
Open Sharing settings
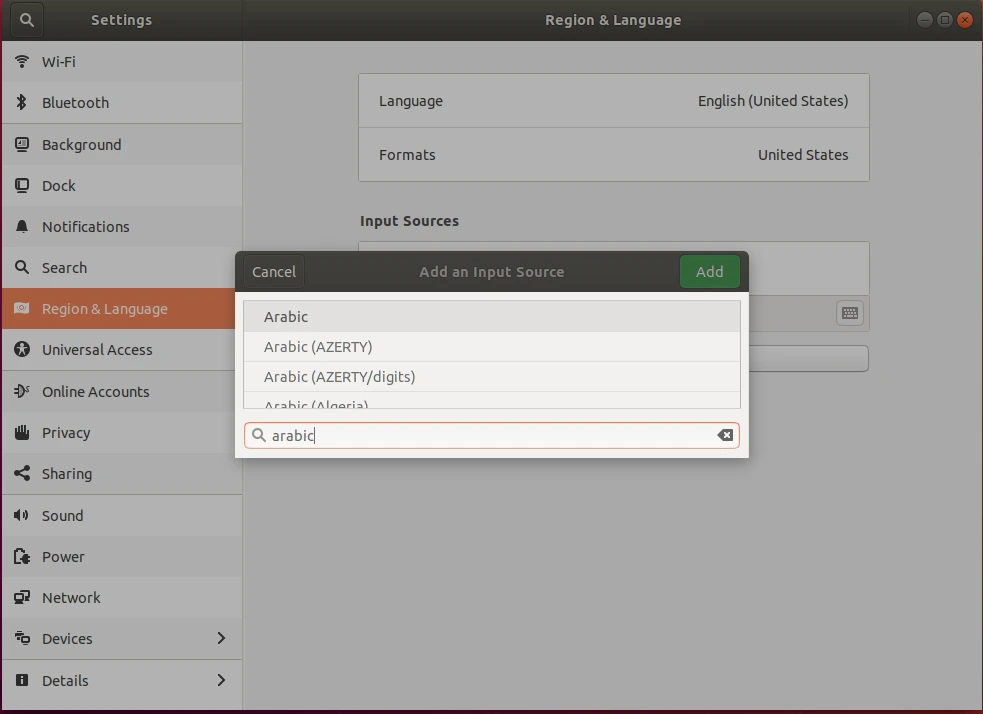[x=122, y=473]
